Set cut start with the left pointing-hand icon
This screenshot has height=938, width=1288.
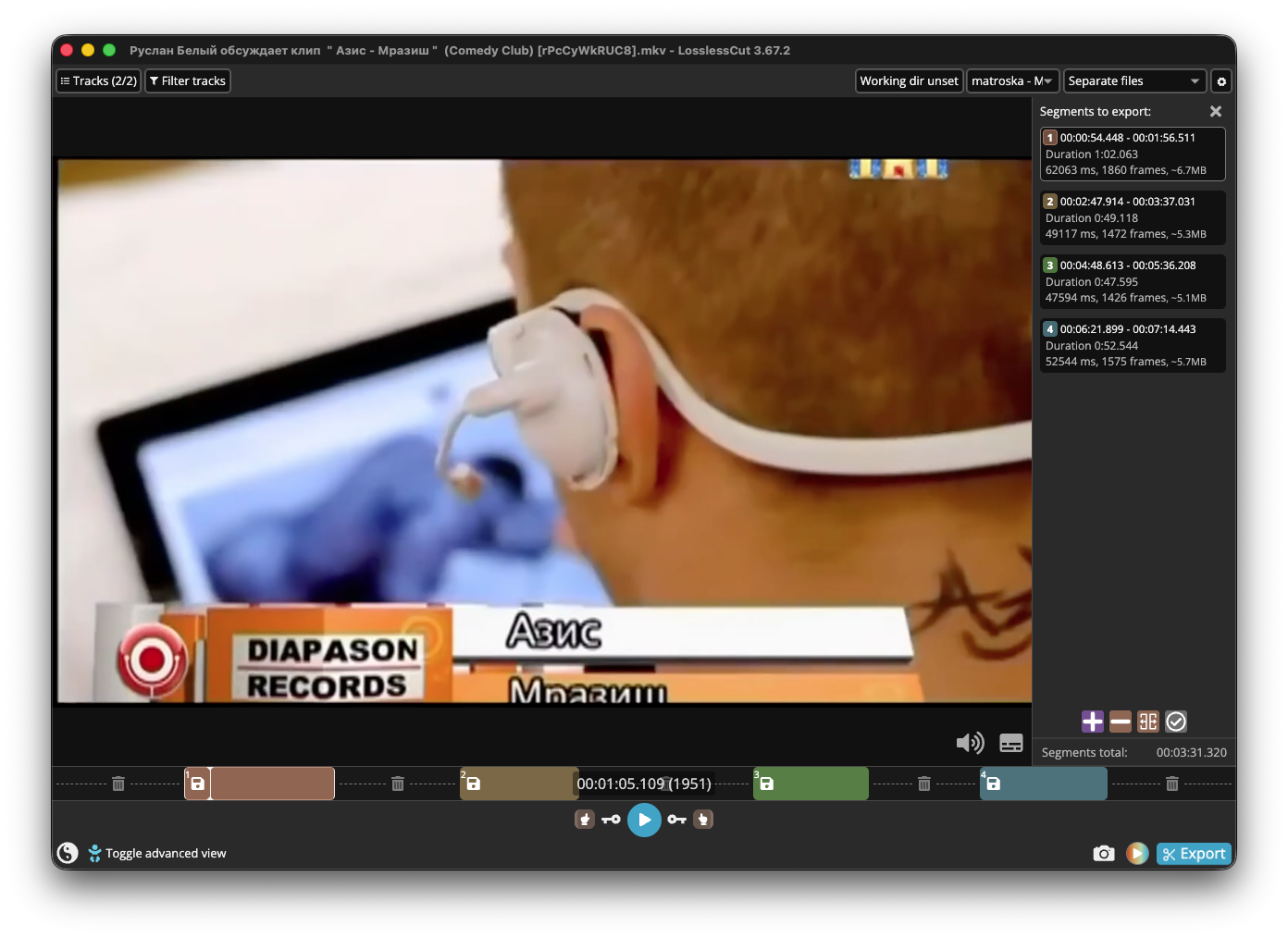(x=585, y=820)
